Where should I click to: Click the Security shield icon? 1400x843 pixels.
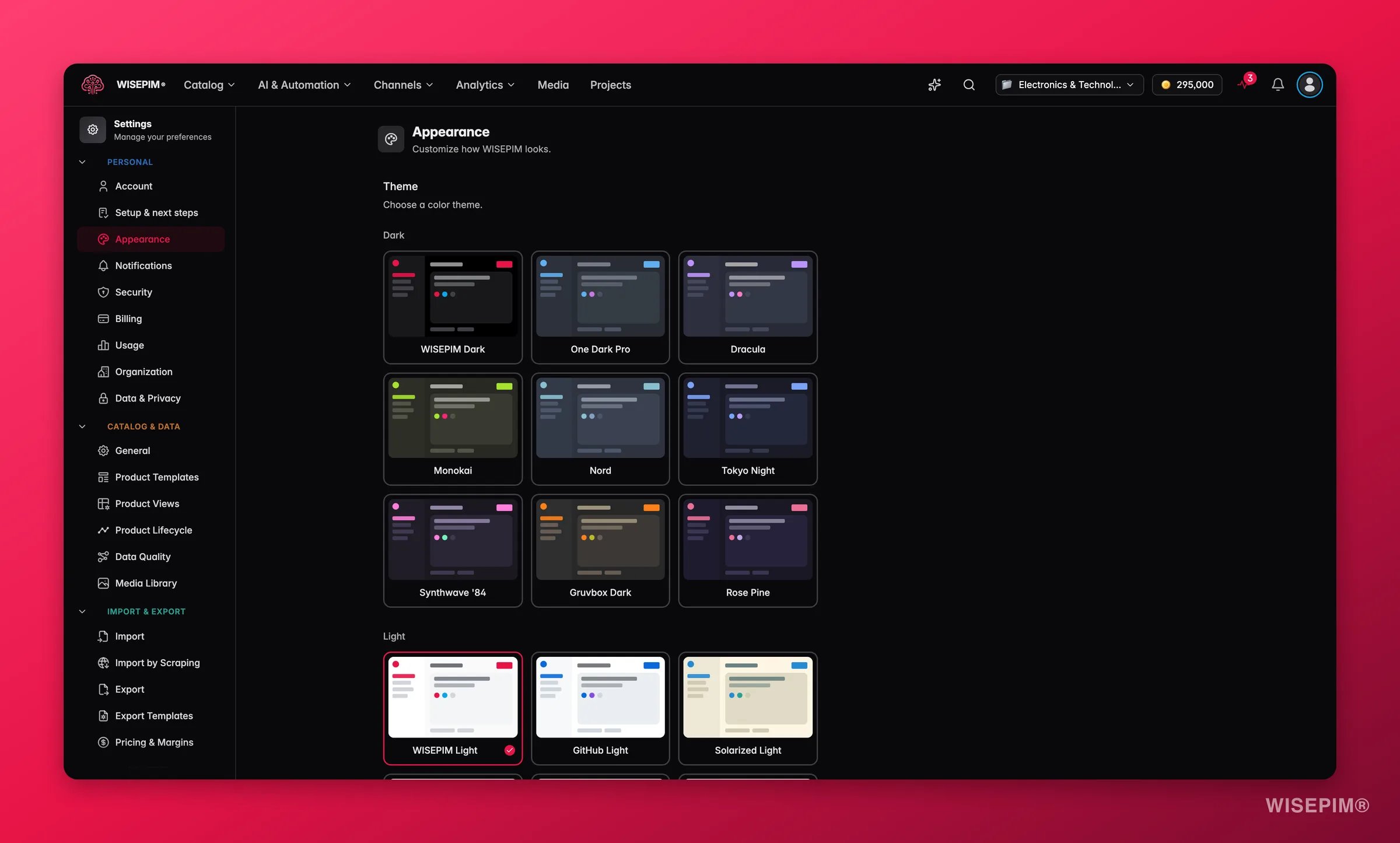pyautogui.click(x=103, y=292)
